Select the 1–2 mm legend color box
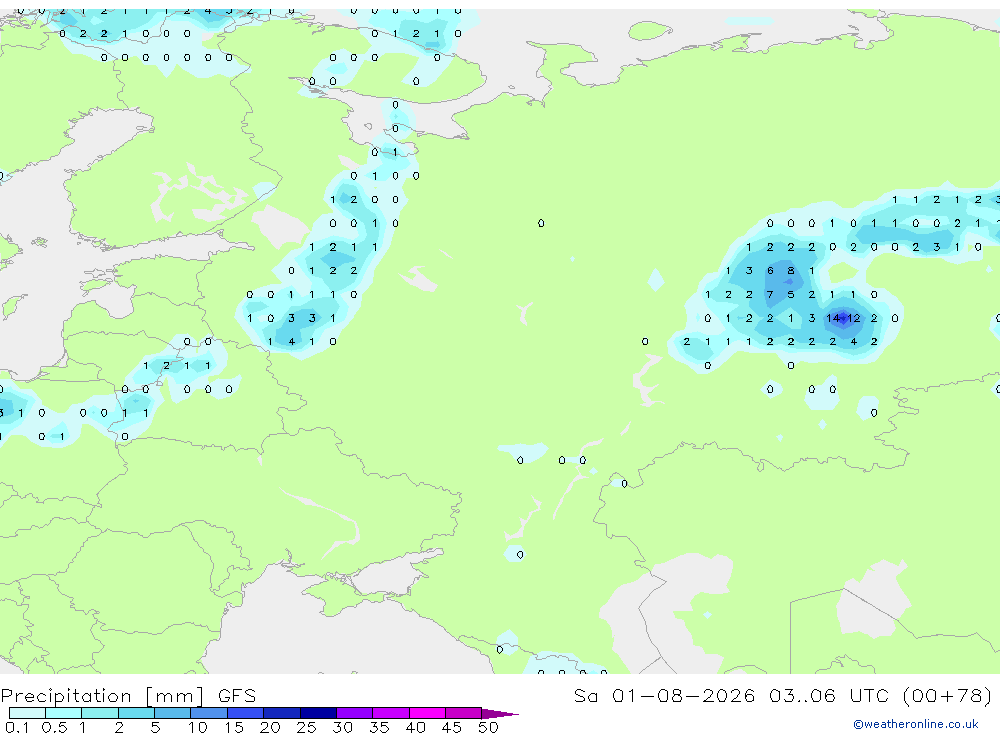 pos(99,713)
